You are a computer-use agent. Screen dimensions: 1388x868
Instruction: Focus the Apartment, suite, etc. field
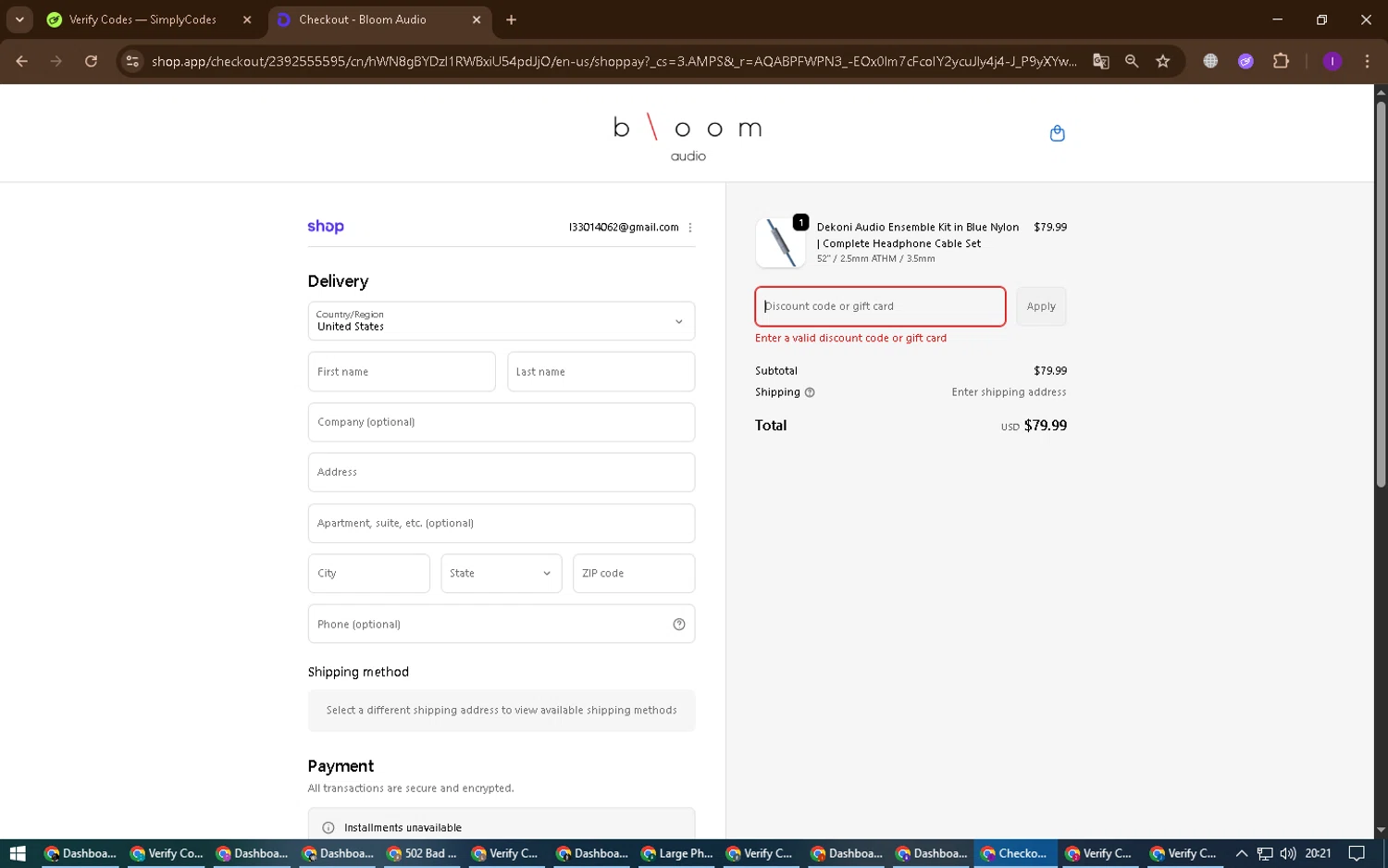tap(502, 523)
